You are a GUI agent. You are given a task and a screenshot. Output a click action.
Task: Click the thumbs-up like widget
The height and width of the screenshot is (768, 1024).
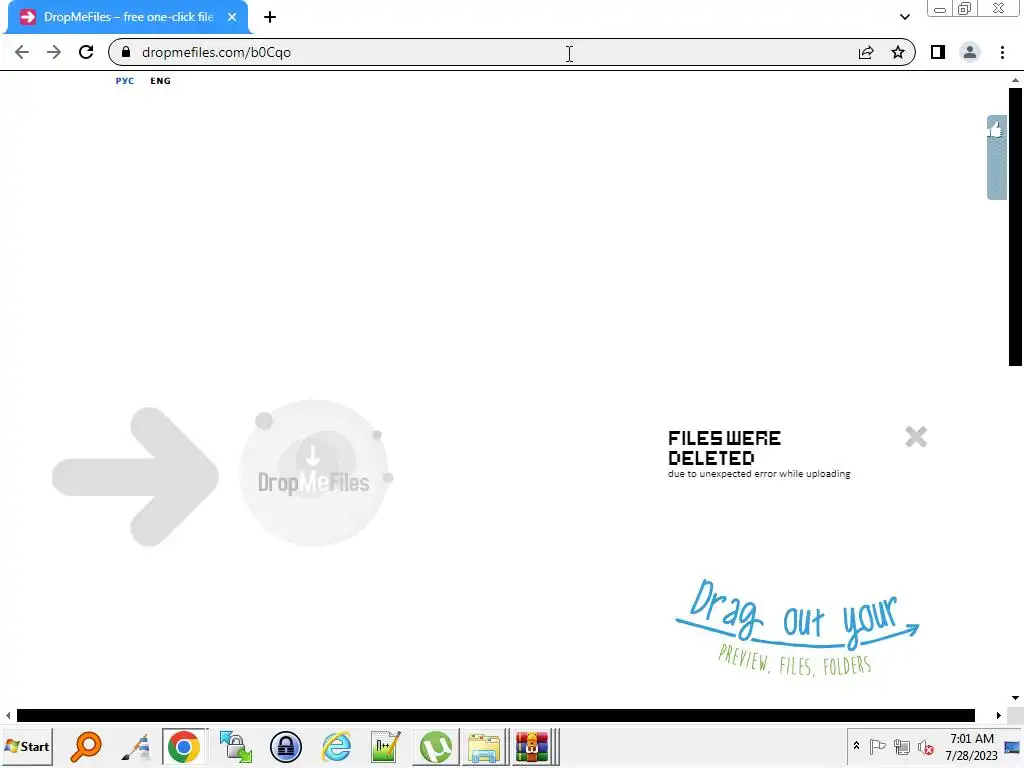(996, 157)
